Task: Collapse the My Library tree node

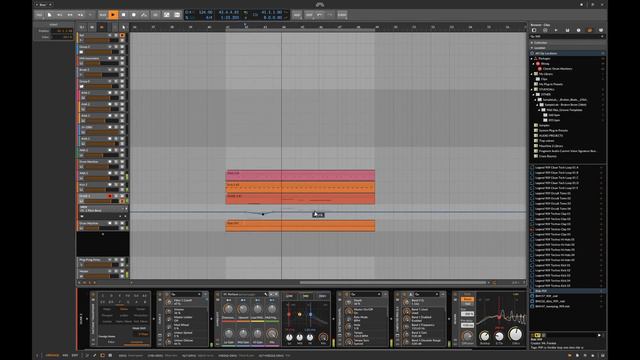Action: tap(532, 74)
